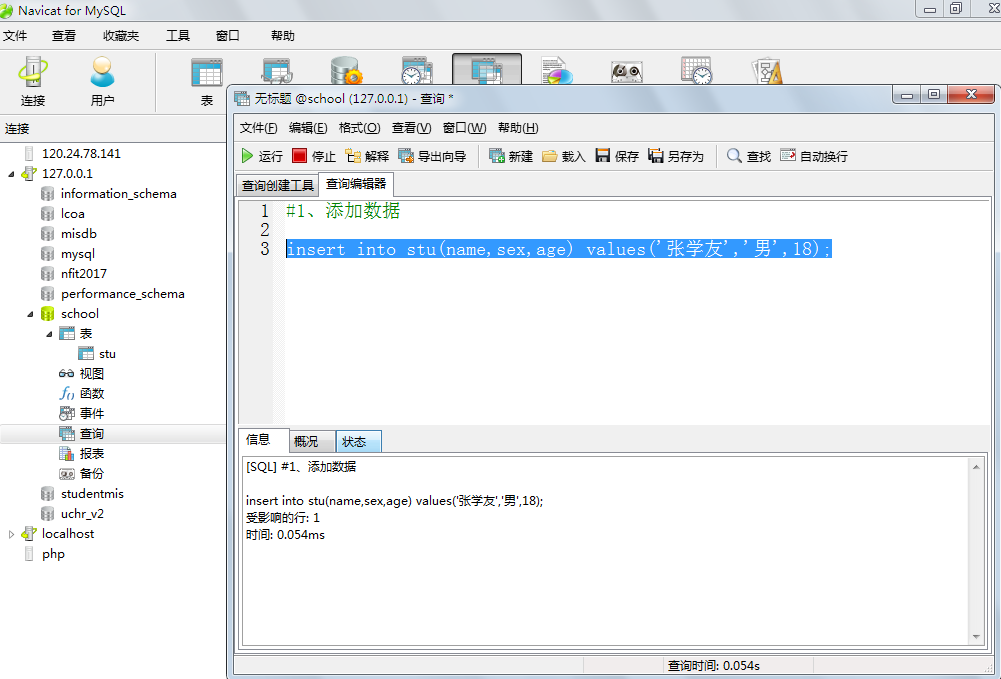1001x679 pixels.
Task: Run the query with 运行 button
Action: [262, 156]
